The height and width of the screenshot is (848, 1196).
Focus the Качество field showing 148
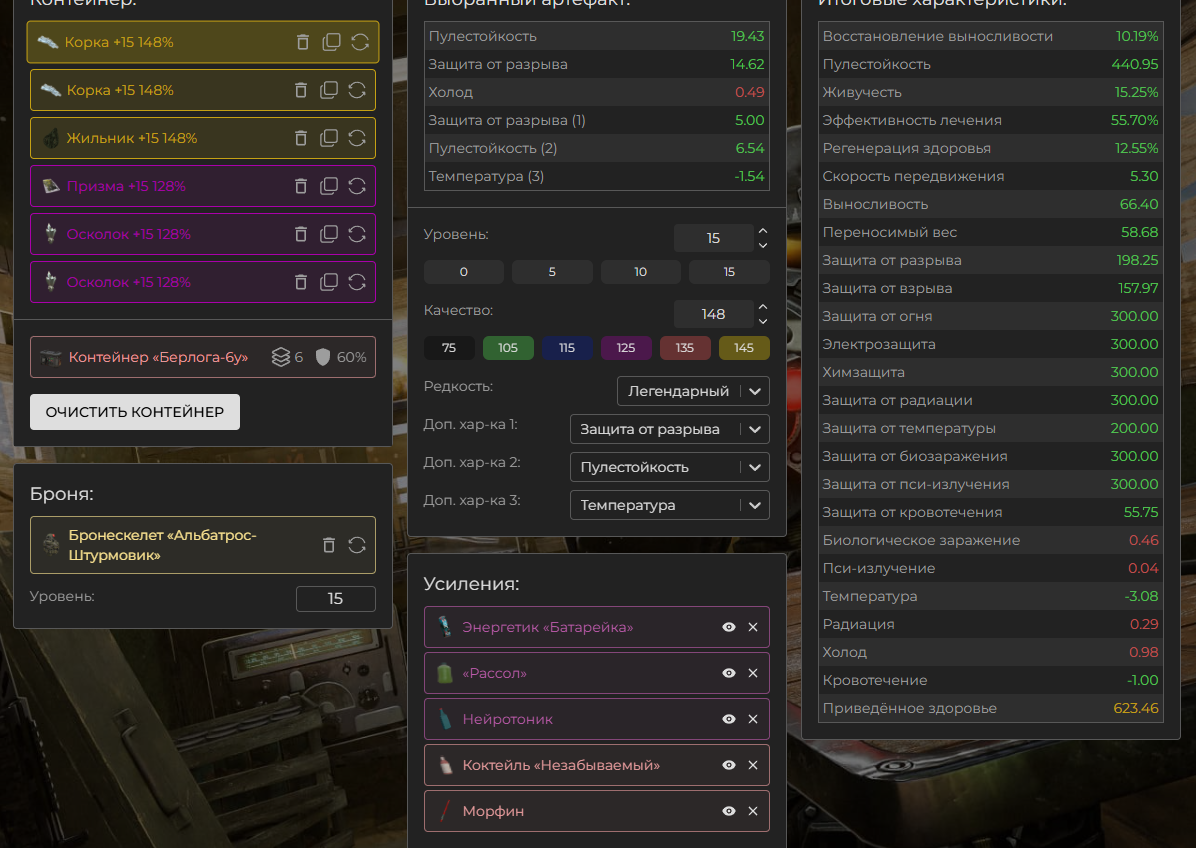pyautogui.click(x=713, y=314)
